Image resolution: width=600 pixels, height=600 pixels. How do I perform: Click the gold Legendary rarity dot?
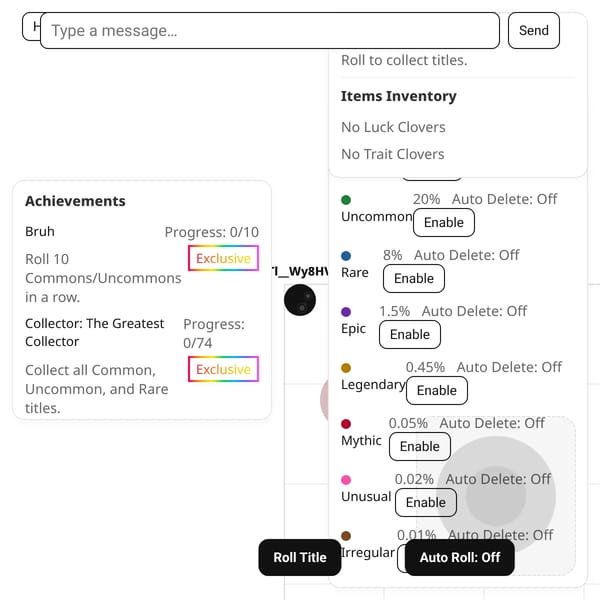[346, 368]
